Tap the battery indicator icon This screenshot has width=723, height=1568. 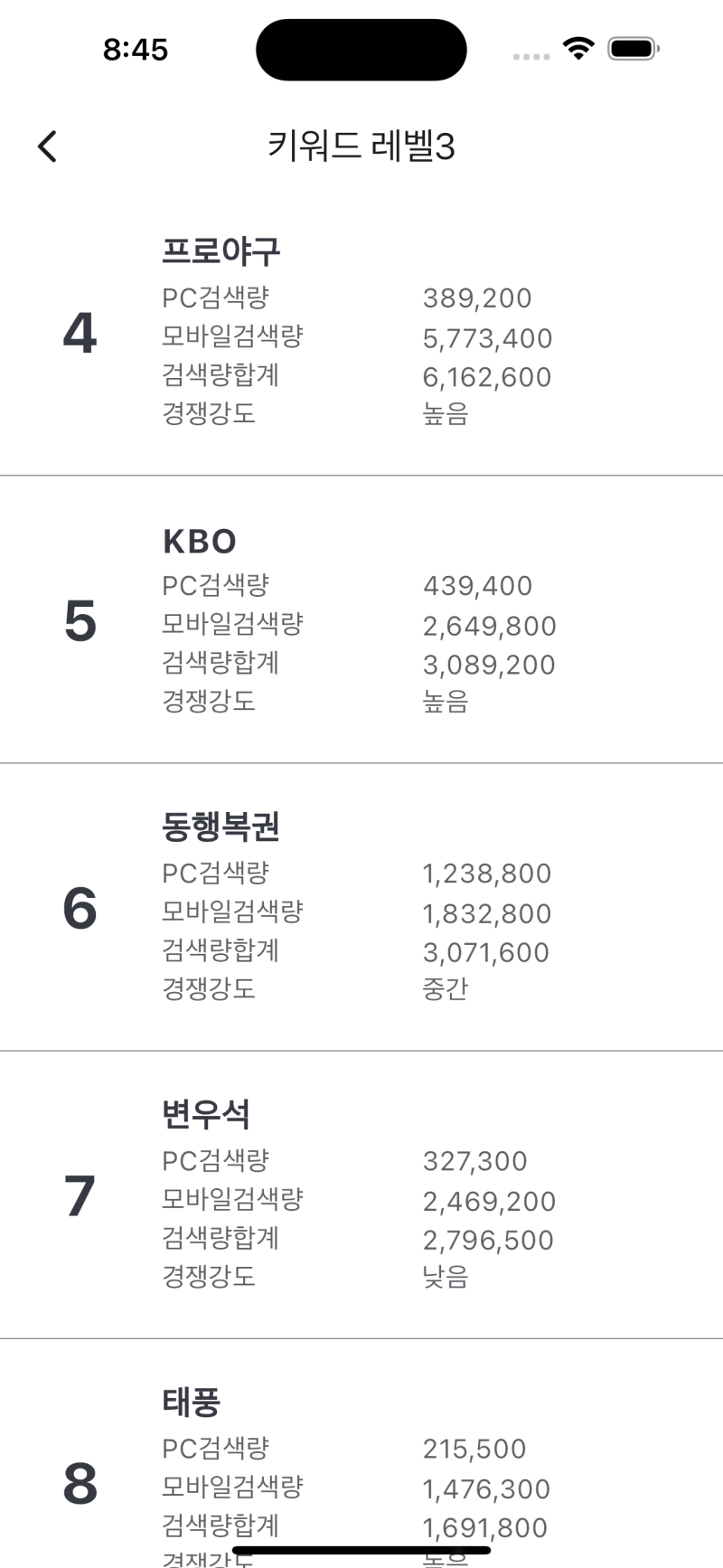634,51
